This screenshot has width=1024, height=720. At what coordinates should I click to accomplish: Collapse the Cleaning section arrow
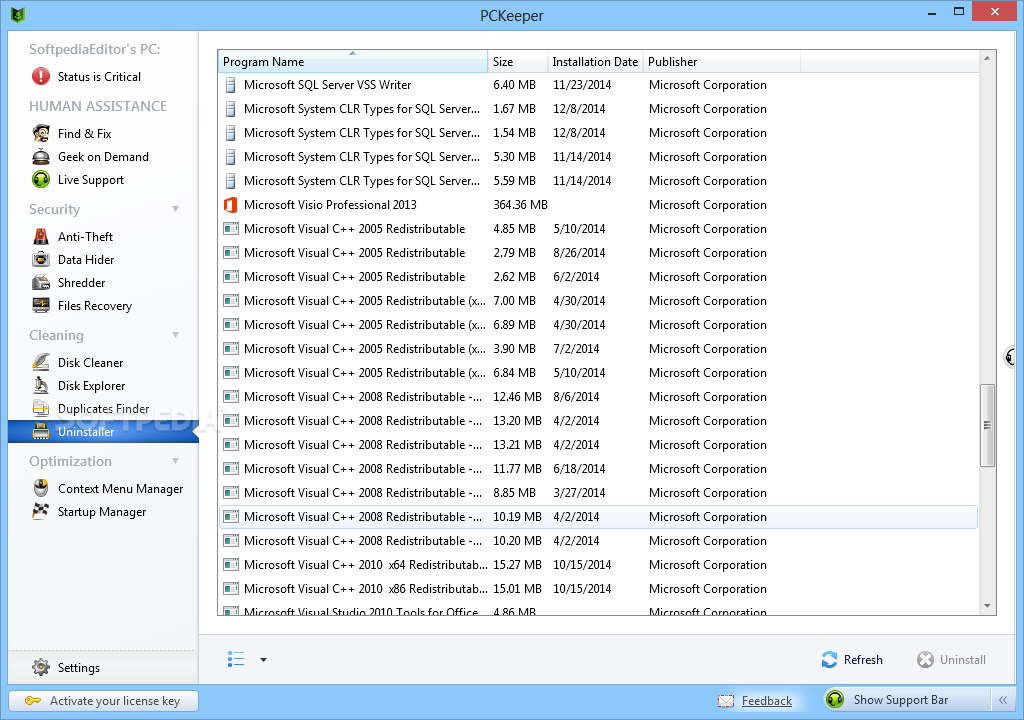(x=176, y=335)
